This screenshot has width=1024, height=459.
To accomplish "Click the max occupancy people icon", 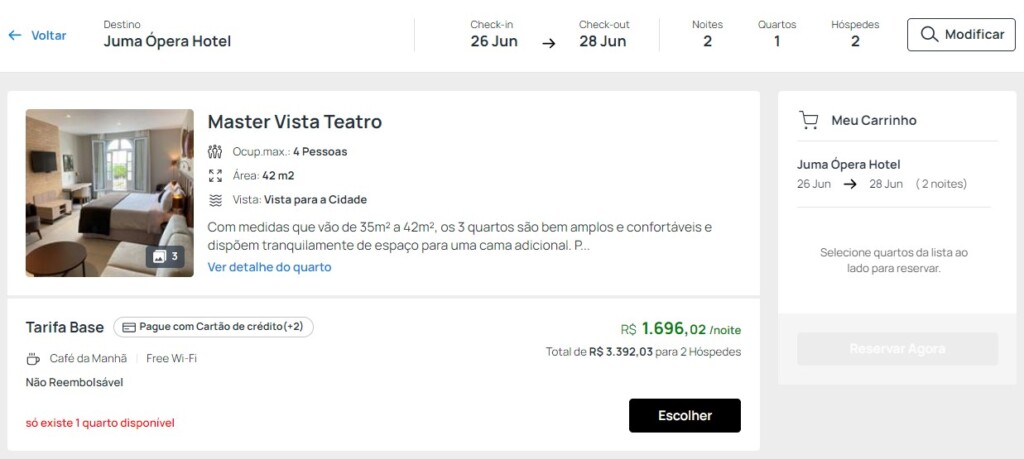I will pyautogui.click(x=215, y=152).
